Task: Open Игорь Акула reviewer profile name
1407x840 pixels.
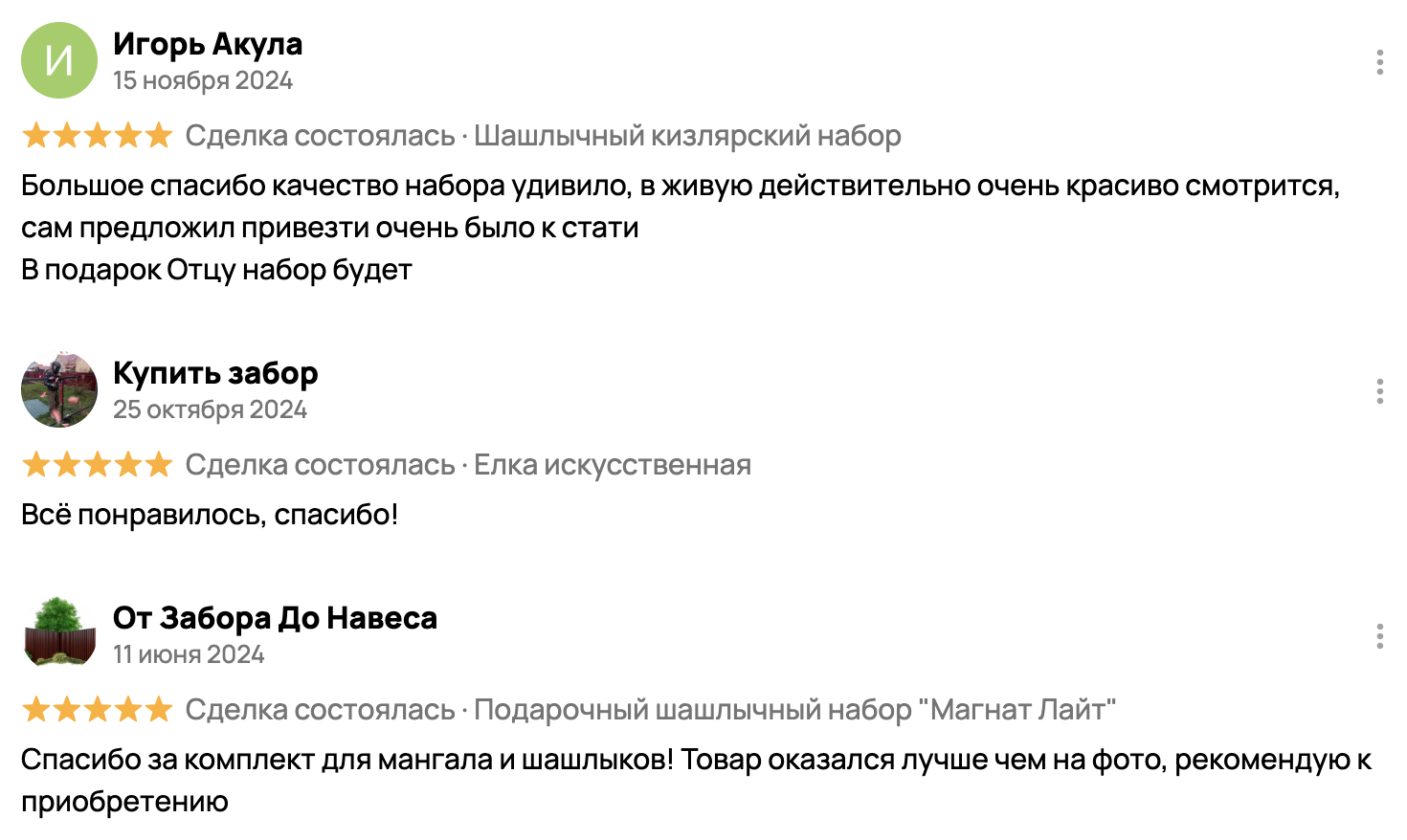Action: pyautogui.click(x=208, y=44)
